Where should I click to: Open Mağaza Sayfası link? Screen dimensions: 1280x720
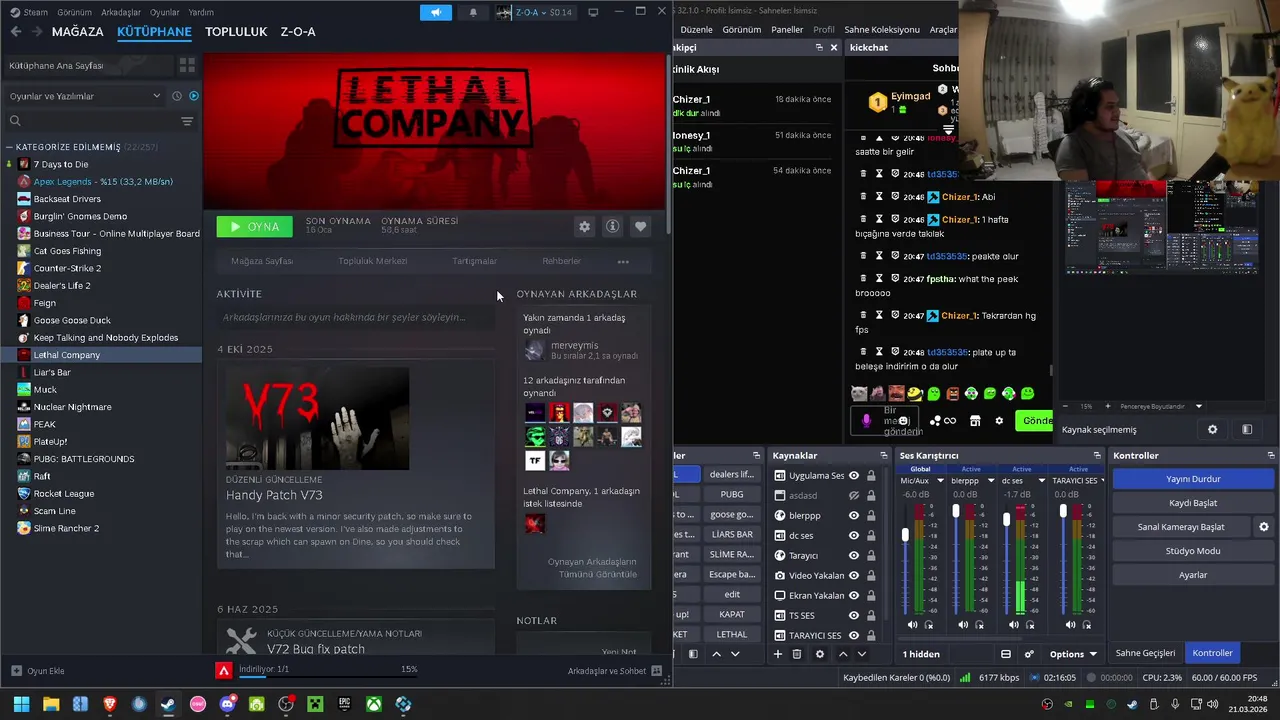click(262, 261)
